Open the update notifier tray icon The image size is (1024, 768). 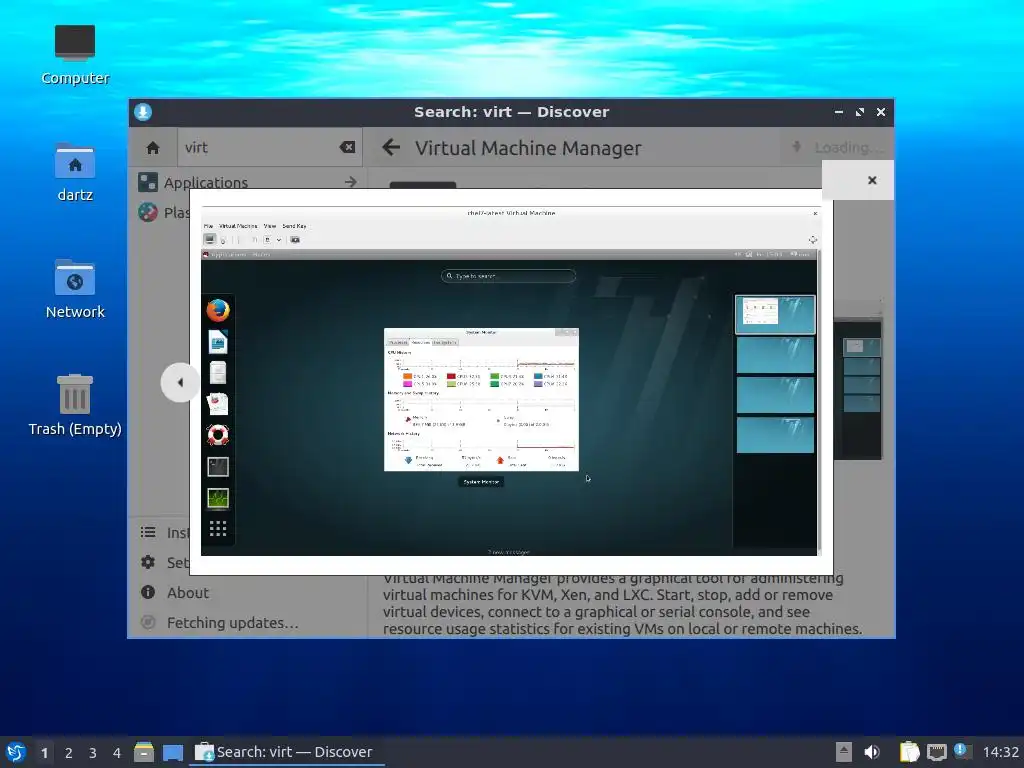[x=961, y=751]
